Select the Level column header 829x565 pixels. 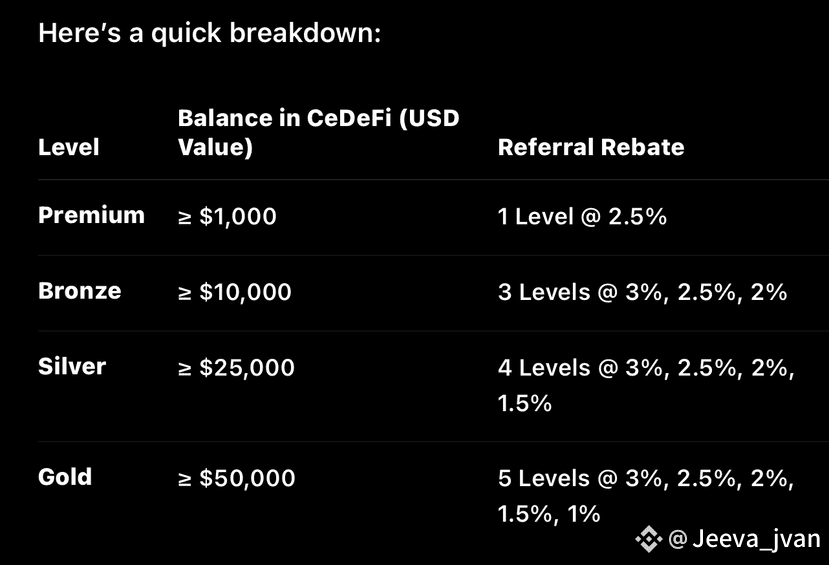point(69,147)
